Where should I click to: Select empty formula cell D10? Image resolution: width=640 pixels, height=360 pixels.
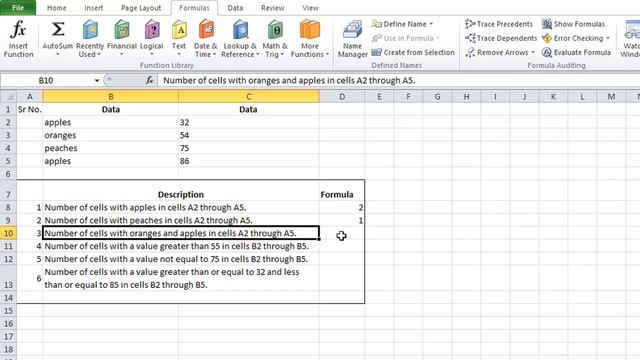[x=342, y=233]
